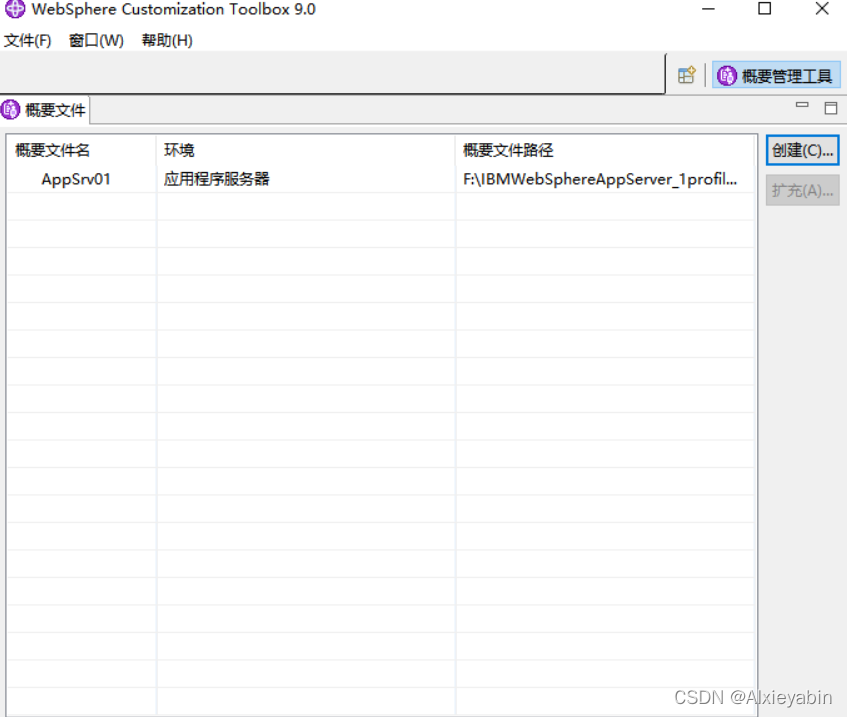Click the disabled 扩充(A) button
Screen dimensions: 847x717
click(x=801, y=190)
